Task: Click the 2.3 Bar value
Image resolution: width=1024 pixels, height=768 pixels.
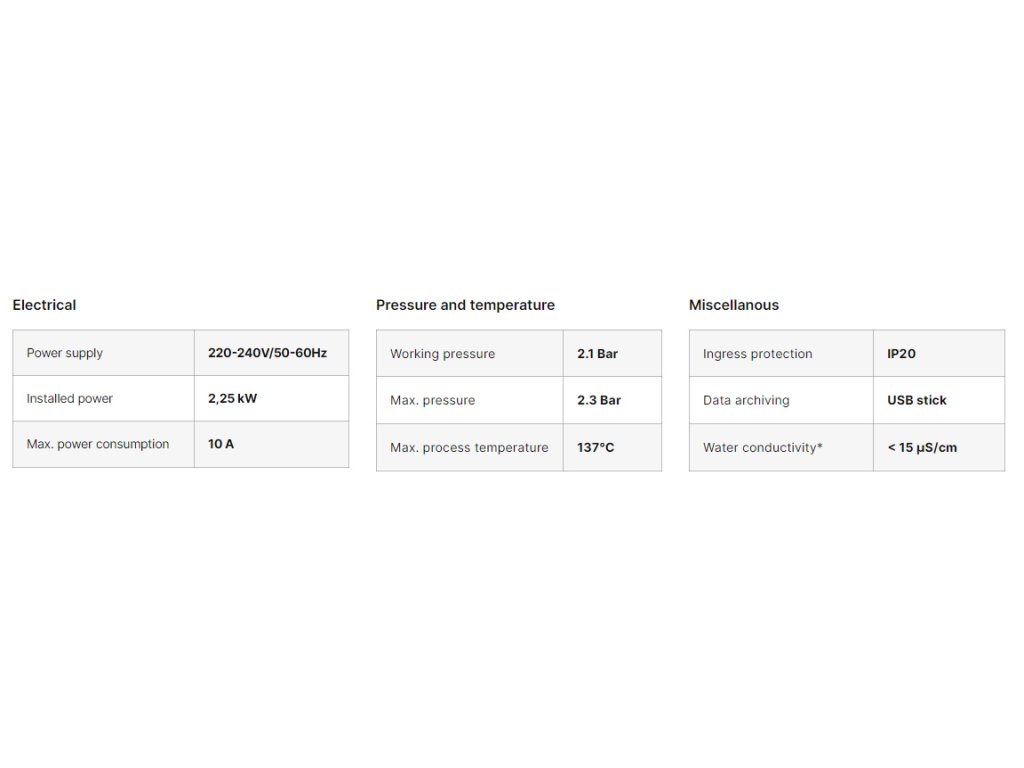Action: pyautogui.click(x=599, y=400)
